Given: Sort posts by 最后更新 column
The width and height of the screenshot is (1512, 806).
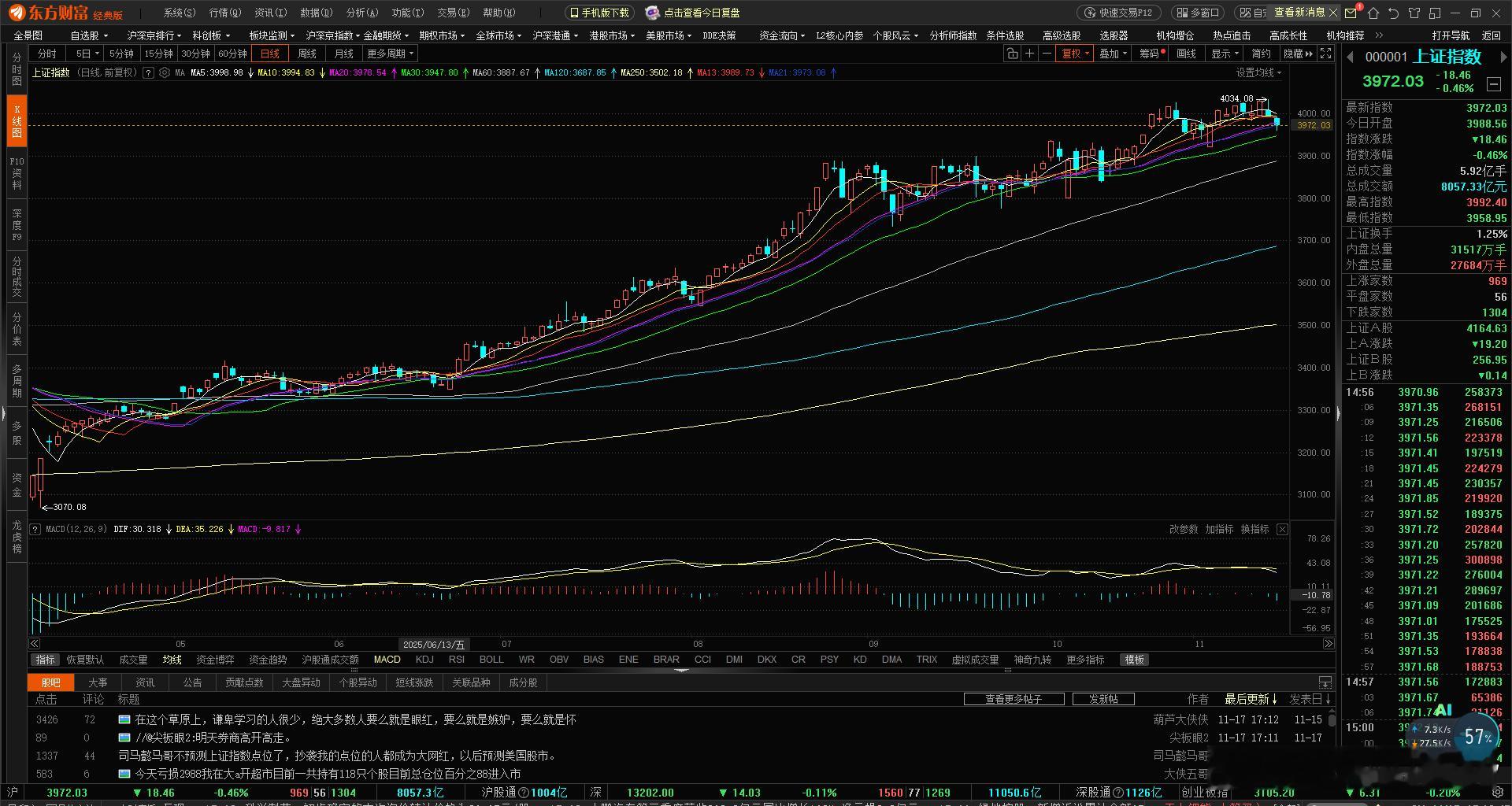Looking at the screenshot, I should [1251, 699].
